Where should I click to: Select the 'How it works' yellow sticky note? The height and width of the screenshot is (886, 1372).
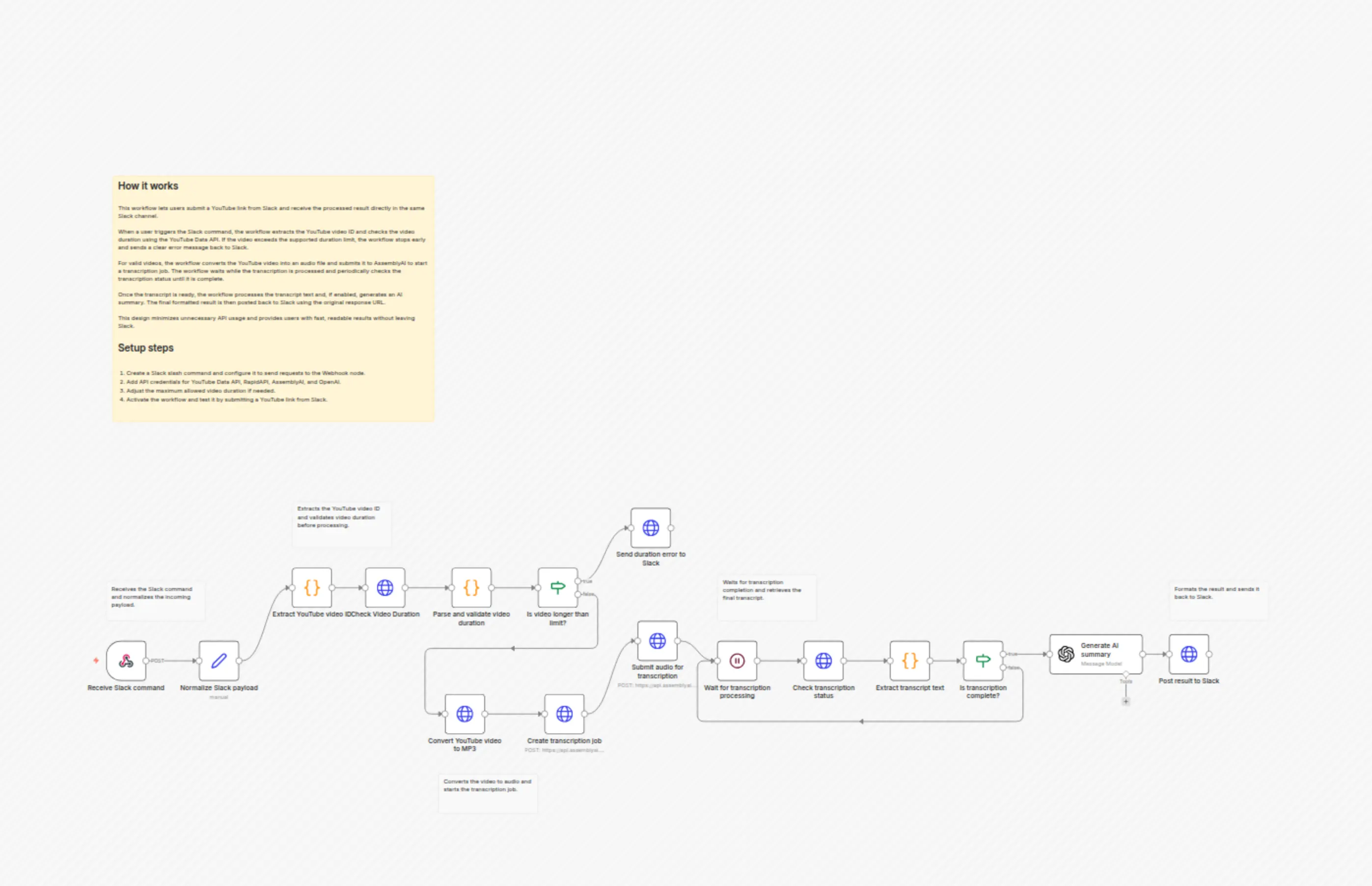coord(273,298)
